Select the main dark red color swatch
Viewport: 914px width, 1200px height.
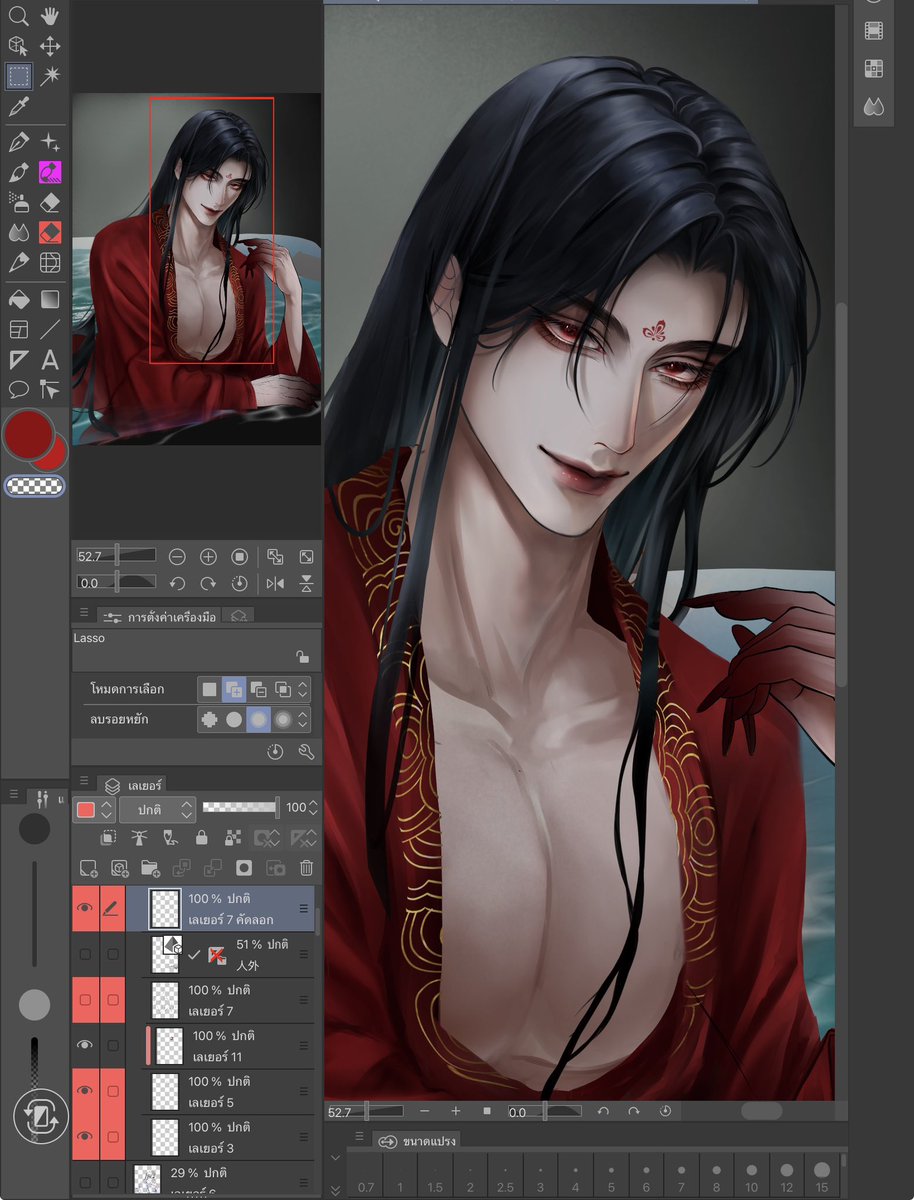pyautogui.click(x=28, y=433)
